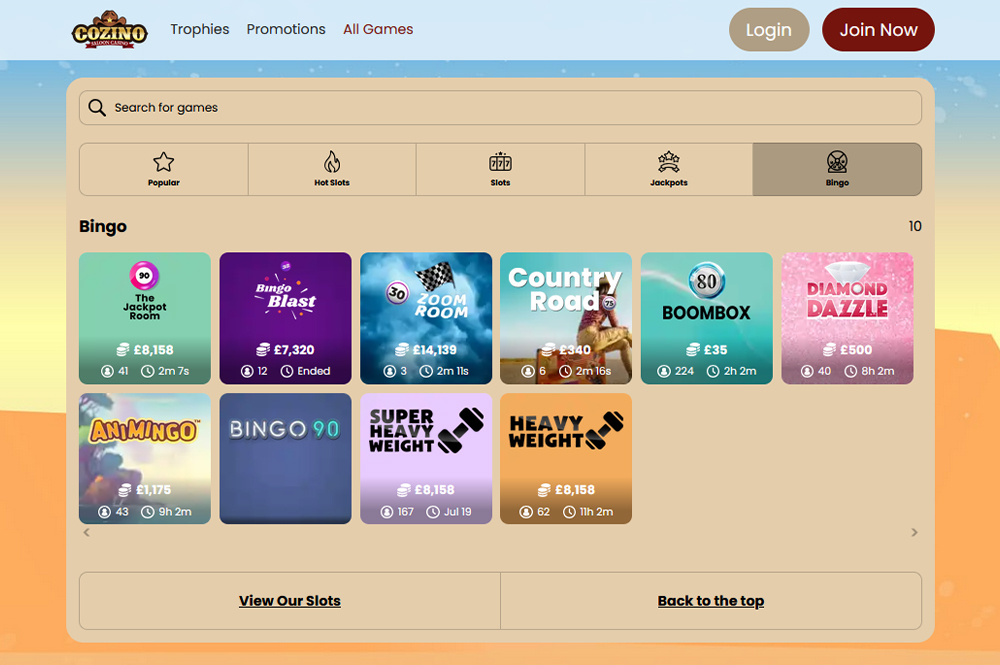The width and height of the screenshot is (1000, 665).
Task: Click the search magnifier icon
Action: (x=97, y=108)
